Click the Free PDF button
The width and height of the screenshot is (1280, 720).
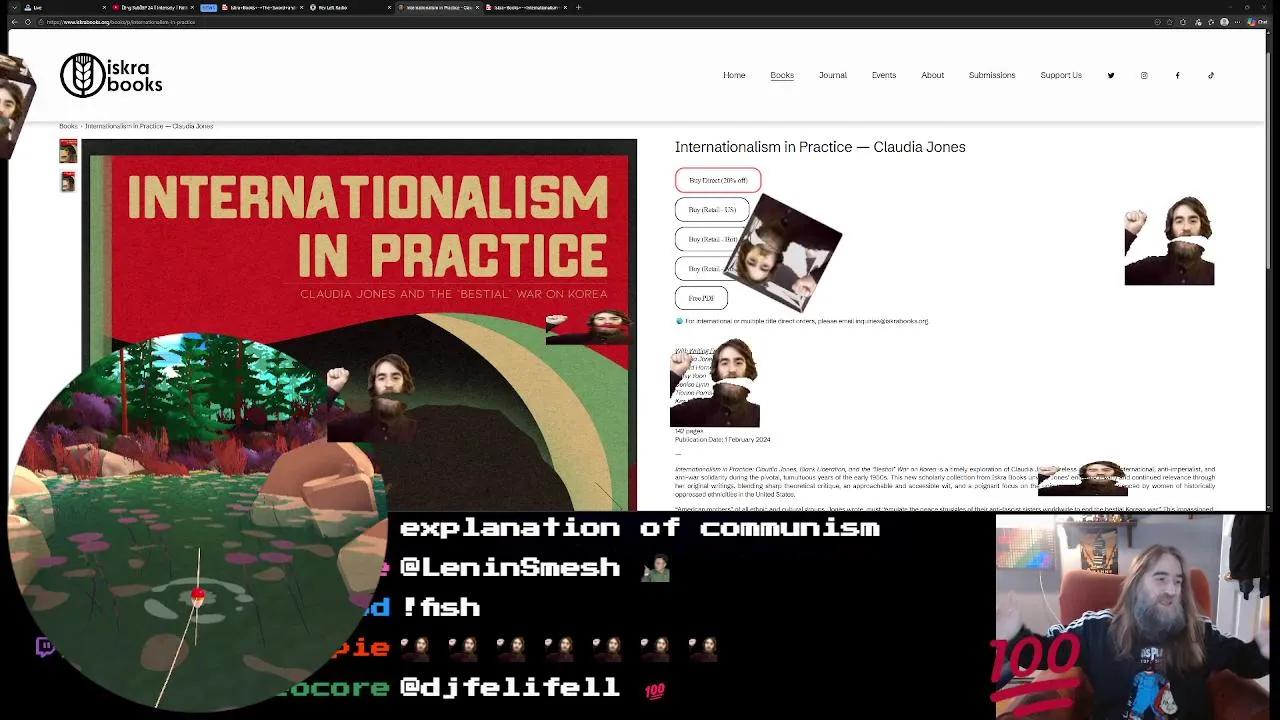[x=701, y=298]
